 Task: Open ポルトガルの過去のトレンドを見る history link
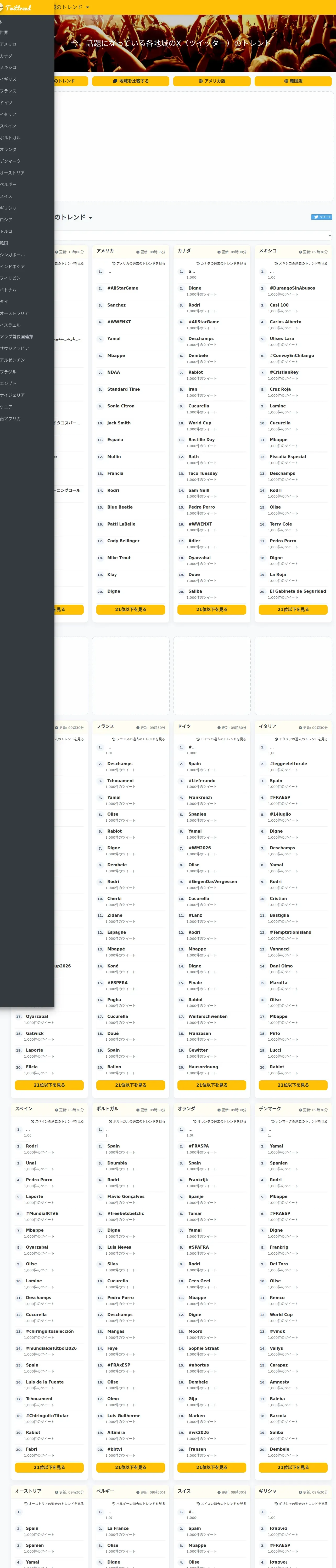pyautogui.click(x=137, y=1121)
